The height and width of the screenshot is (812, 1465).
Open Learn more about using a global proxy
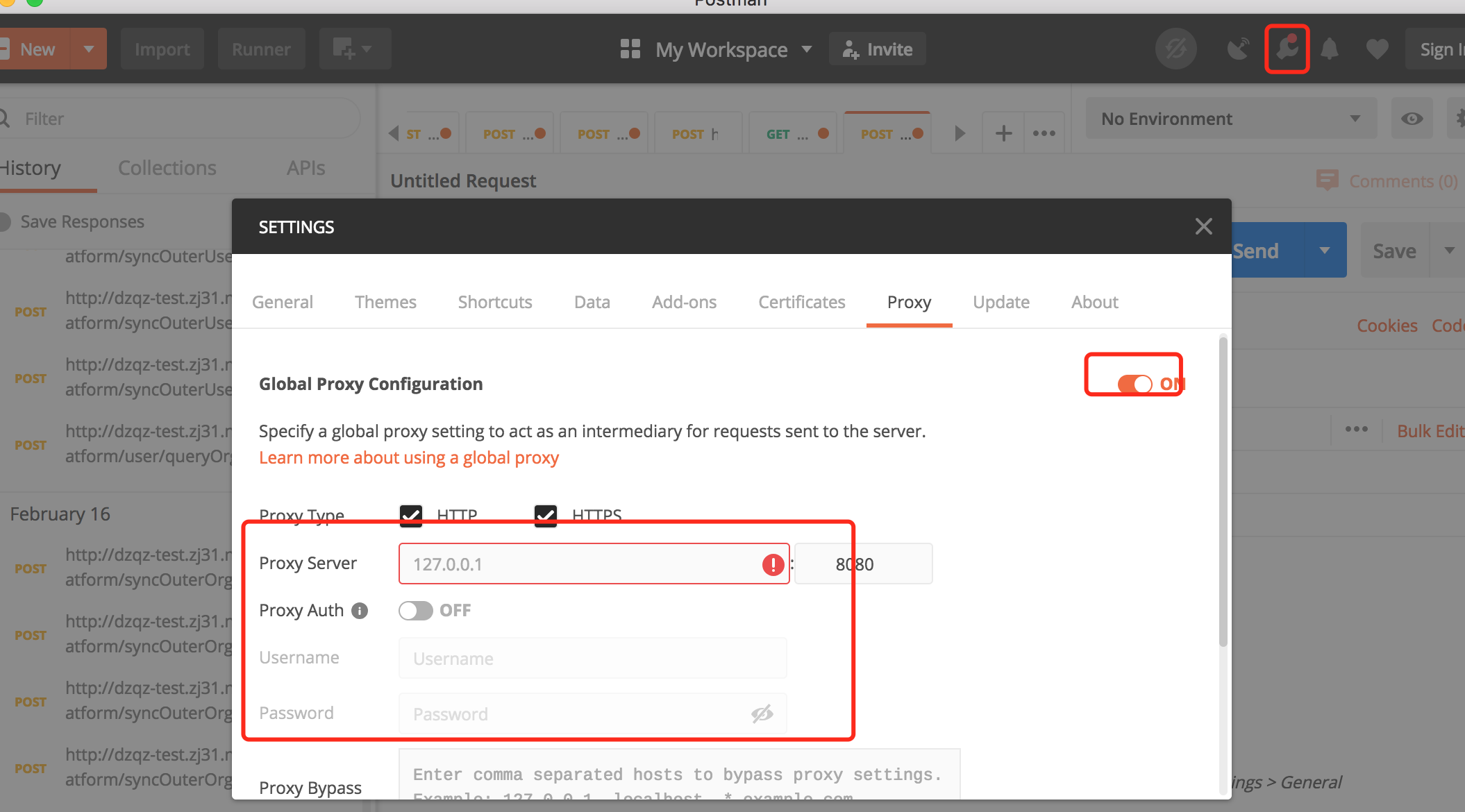[x=409, y=457]
